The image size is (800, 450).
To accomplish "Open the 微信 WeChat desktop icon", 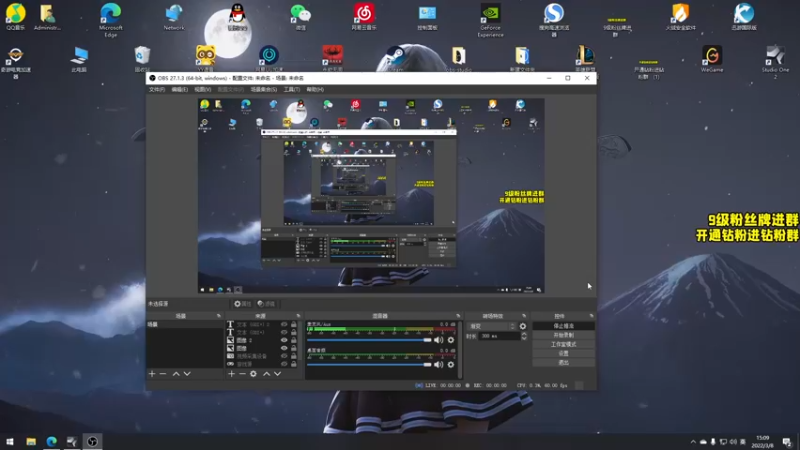I will [x=301, y=17].
